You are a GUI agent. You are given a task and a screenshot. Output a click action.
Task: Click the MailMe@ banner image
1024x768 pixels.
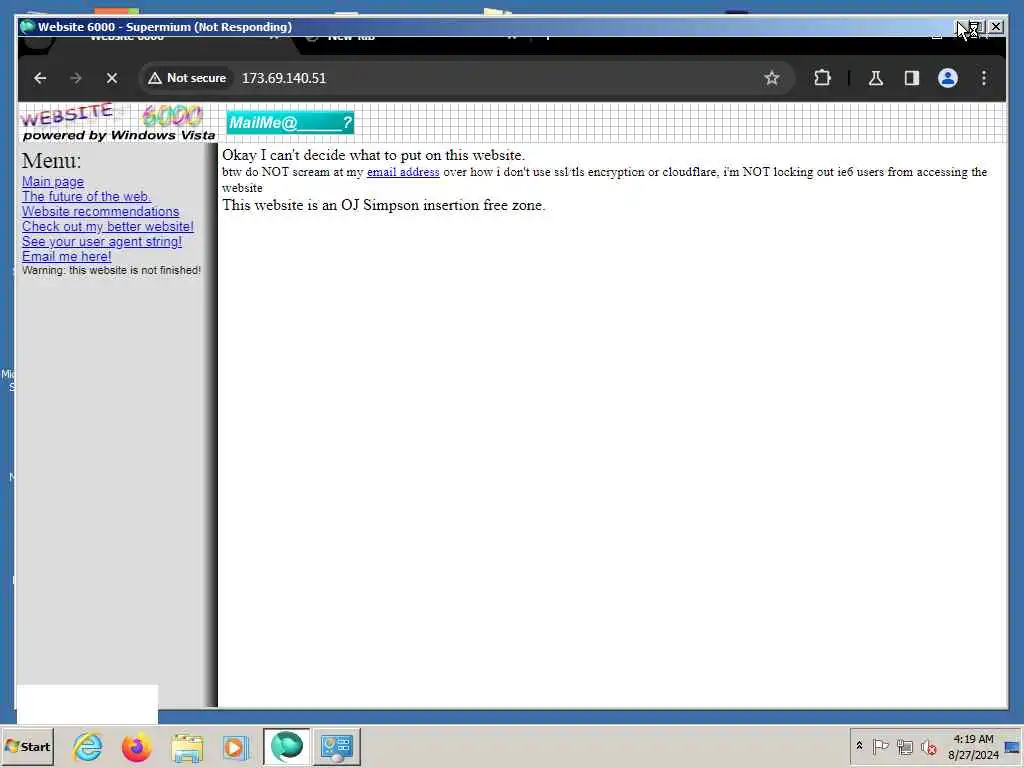(290, 123)
